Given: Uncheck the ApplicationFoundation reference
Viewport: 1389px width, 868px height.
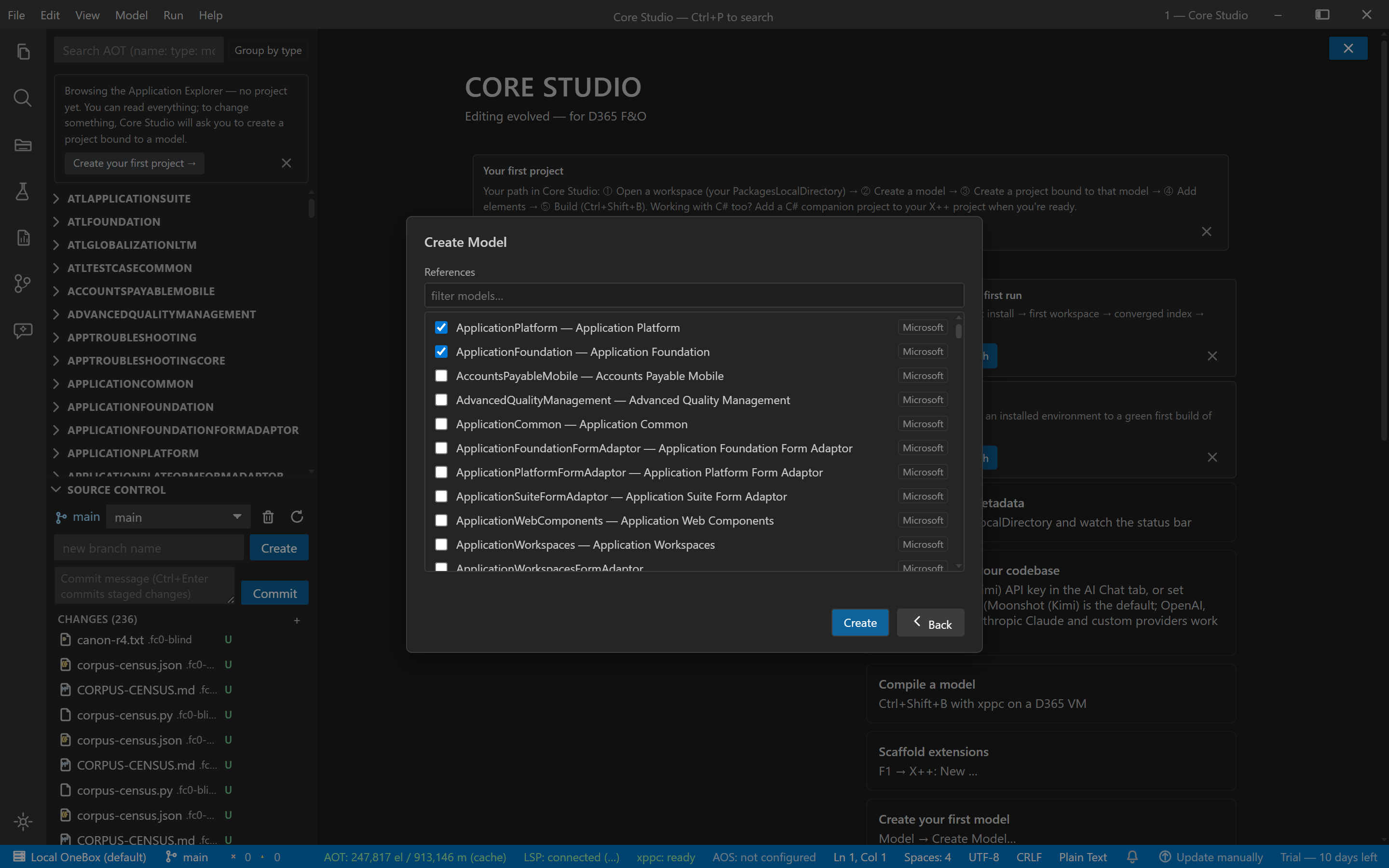Looking at the screenshot, I should coord(441,352).
